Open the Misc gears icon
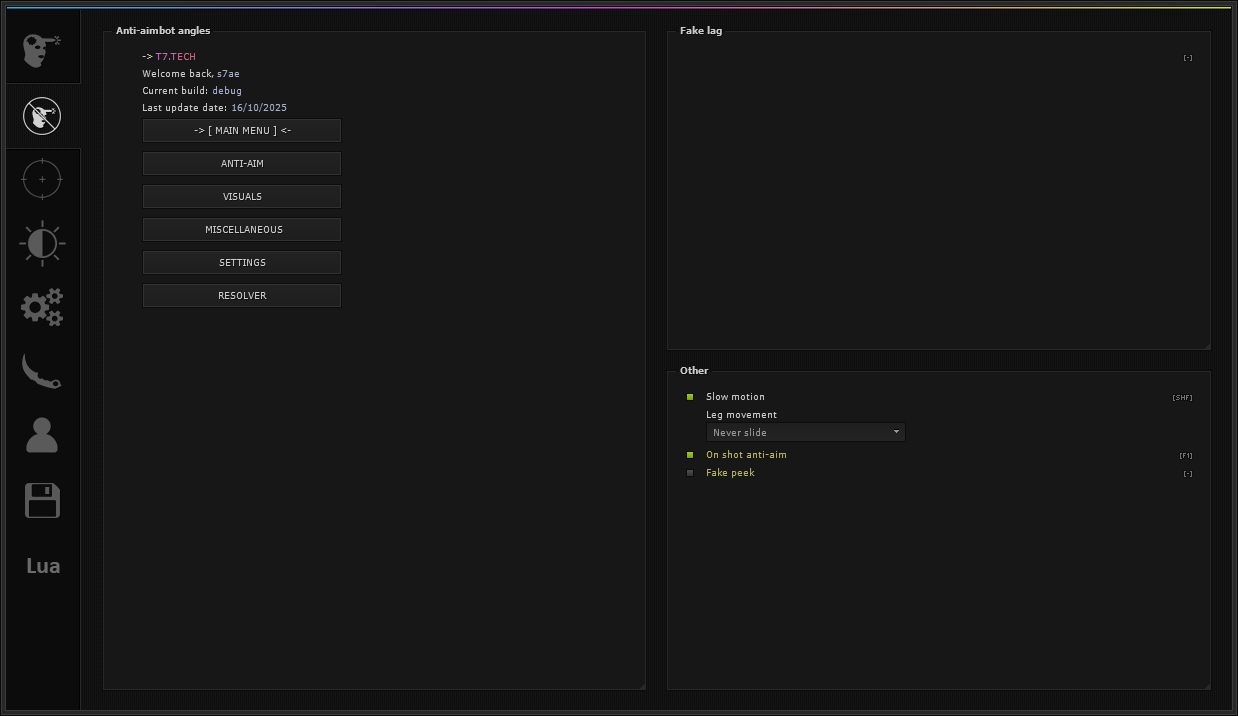This screenshot has height=716, width=1238. point(42,307)
